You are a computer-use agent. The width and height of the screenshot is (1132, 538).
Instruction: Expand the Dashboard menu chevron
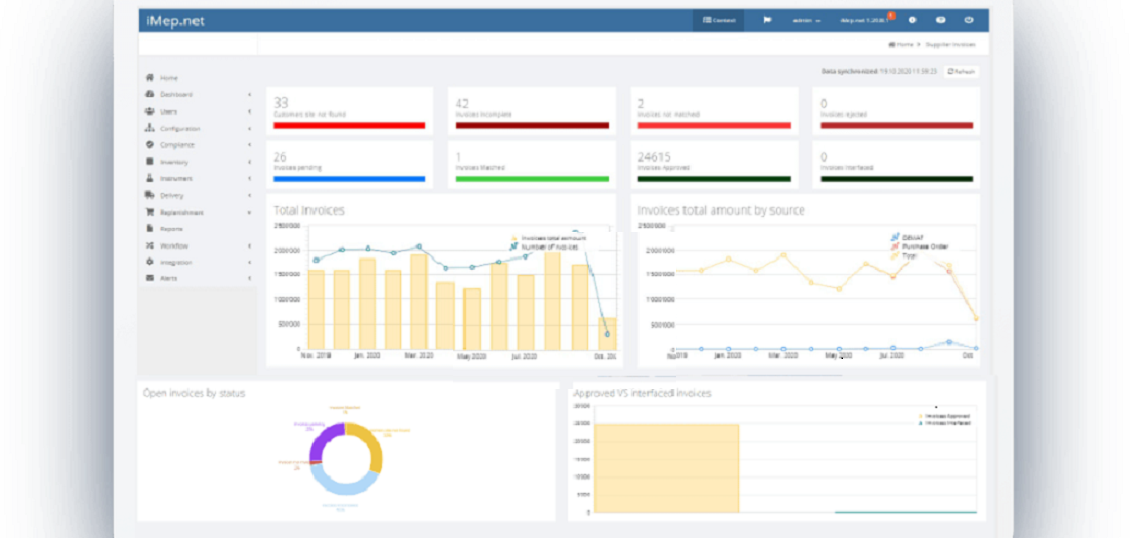coord(249,95)
